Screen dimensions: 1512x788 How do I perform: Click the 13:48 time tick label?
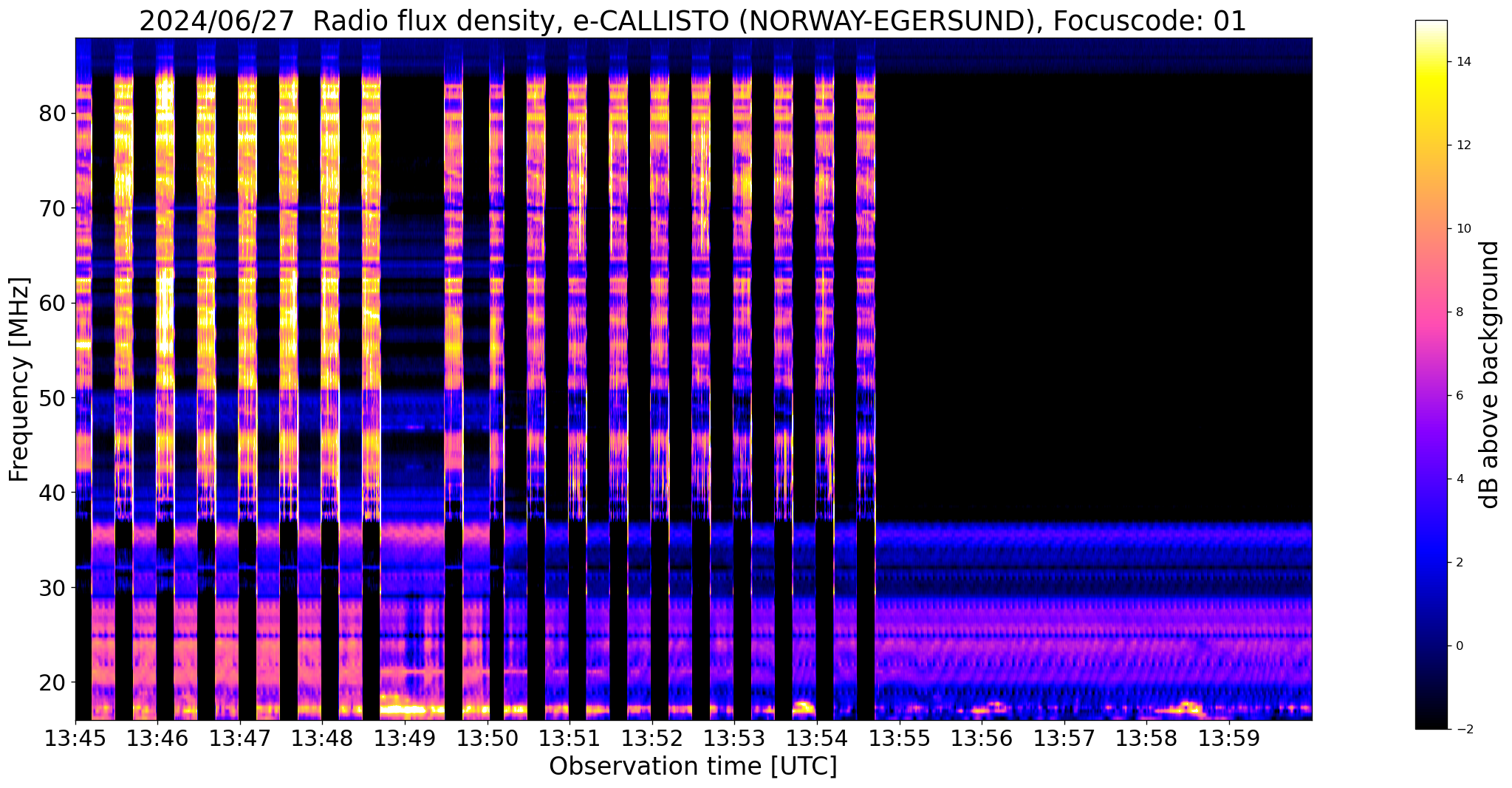323,738
